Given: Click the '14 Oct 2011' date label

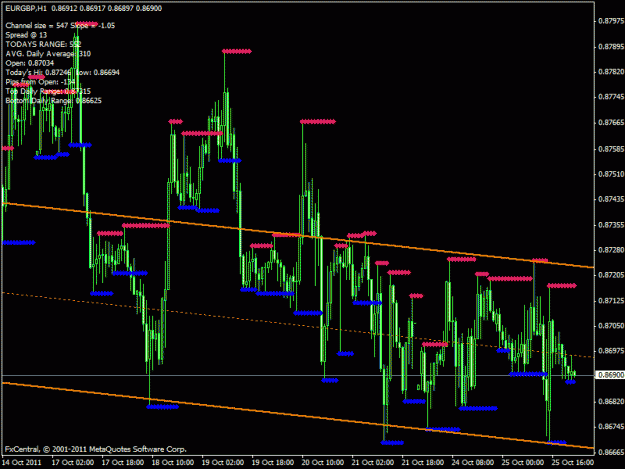Looking at the screenshot, I should click(x=22, y=463).
